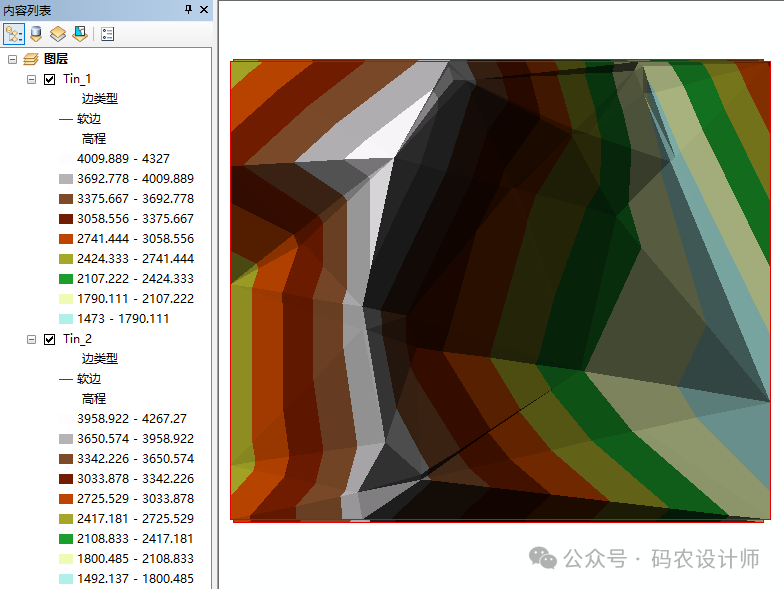Screen dimensions: 784x589
Task: Pin the 内容列表 panel with auto-hide icon
Action: 189,9
